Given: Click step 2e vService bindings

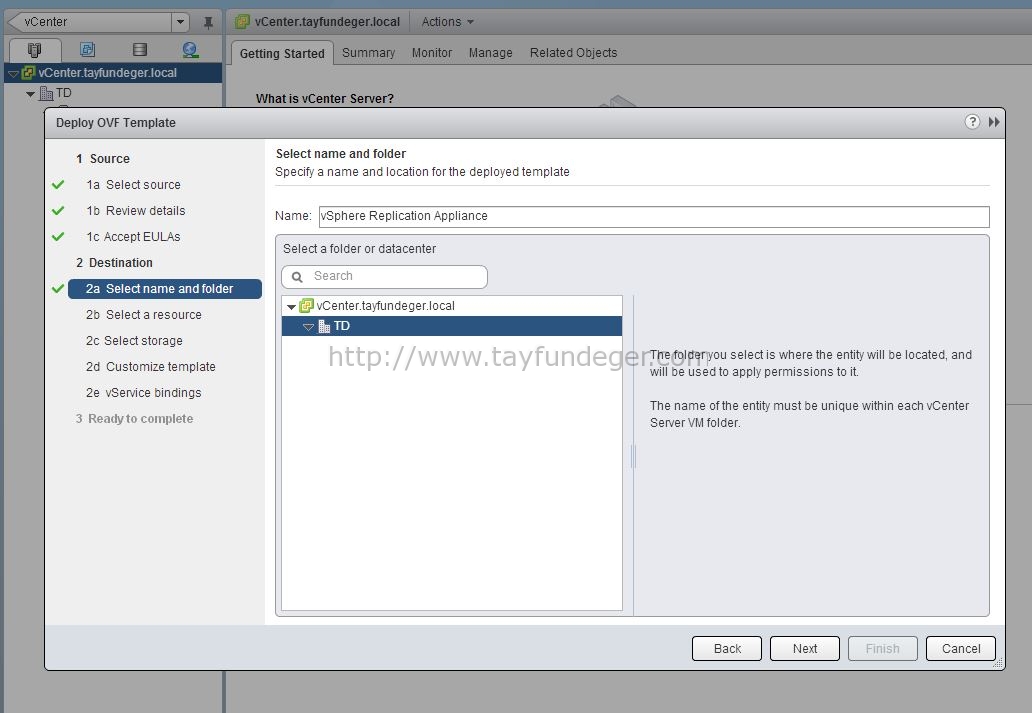Looking at the screenshot, I should 143,393.
